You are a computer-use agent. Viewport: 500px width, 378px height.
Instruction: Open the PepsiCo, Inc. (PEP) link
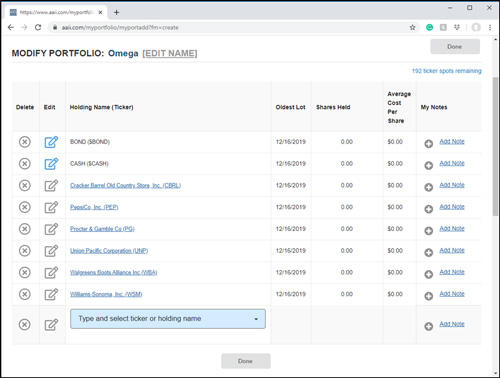(94, 207)
